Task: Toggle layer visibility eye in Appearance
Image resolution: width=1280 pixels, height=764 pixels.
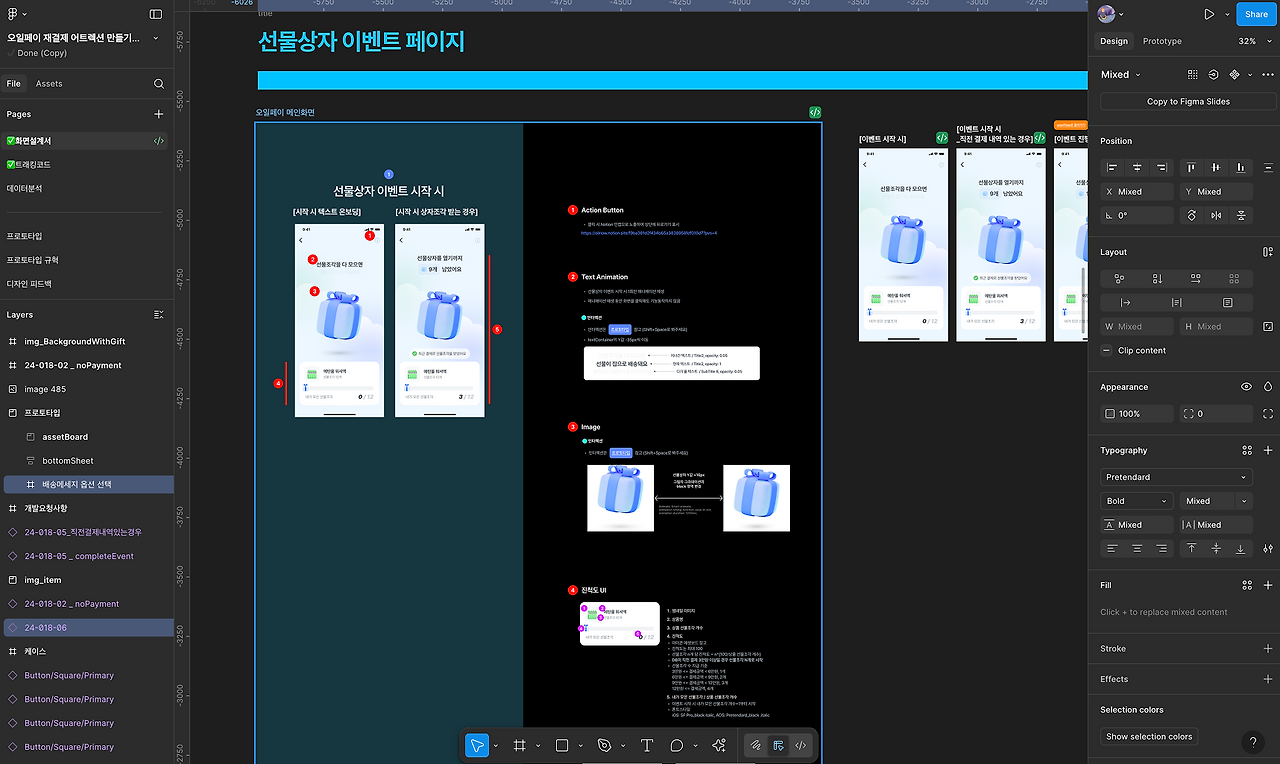Action: click(x=1246, y=386)
